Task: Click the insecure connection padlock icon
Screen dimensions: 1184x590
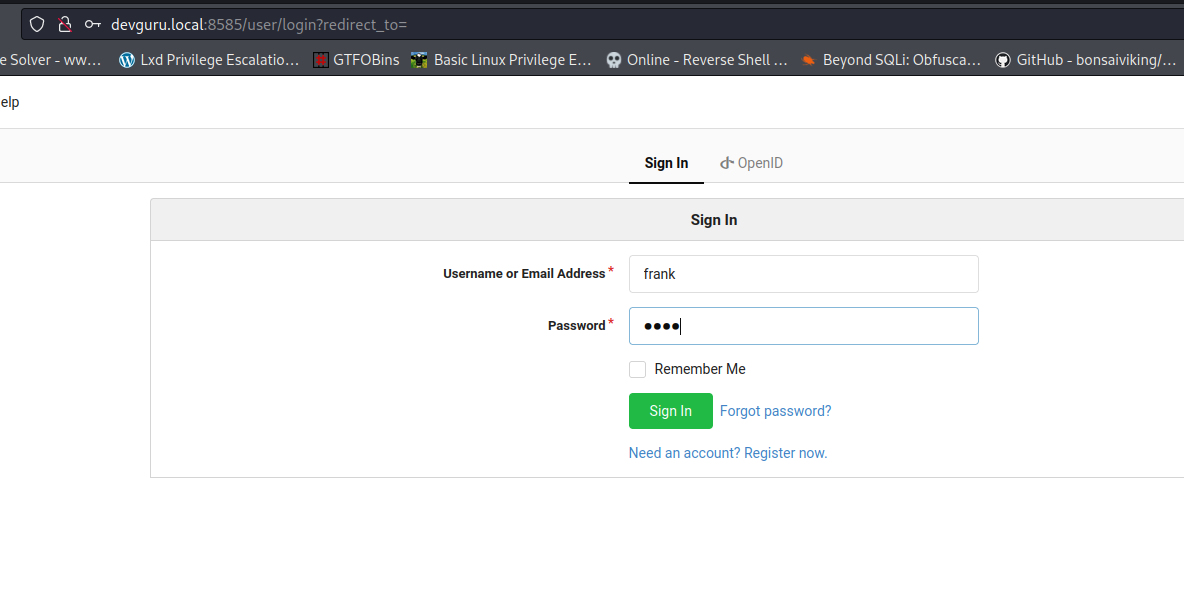Action: tap(64, 24)
